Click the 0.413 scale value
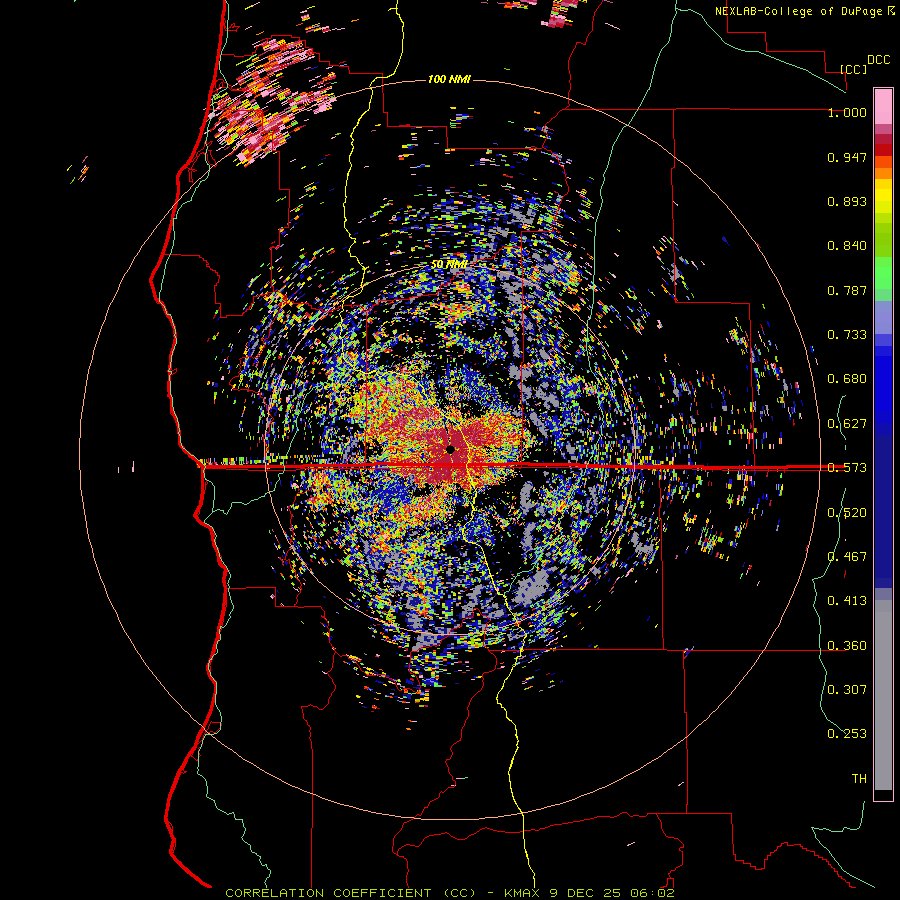 coord(847,601)
